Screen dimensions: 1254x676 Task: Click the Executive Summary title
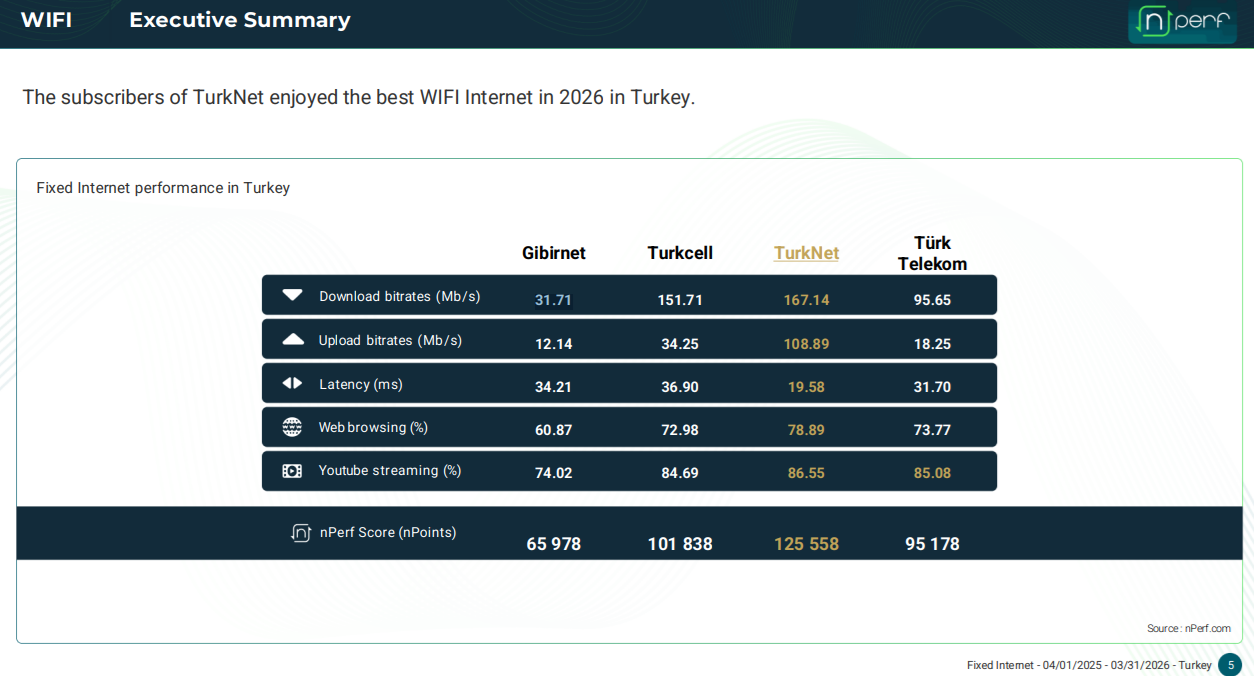tap(239, 20)
